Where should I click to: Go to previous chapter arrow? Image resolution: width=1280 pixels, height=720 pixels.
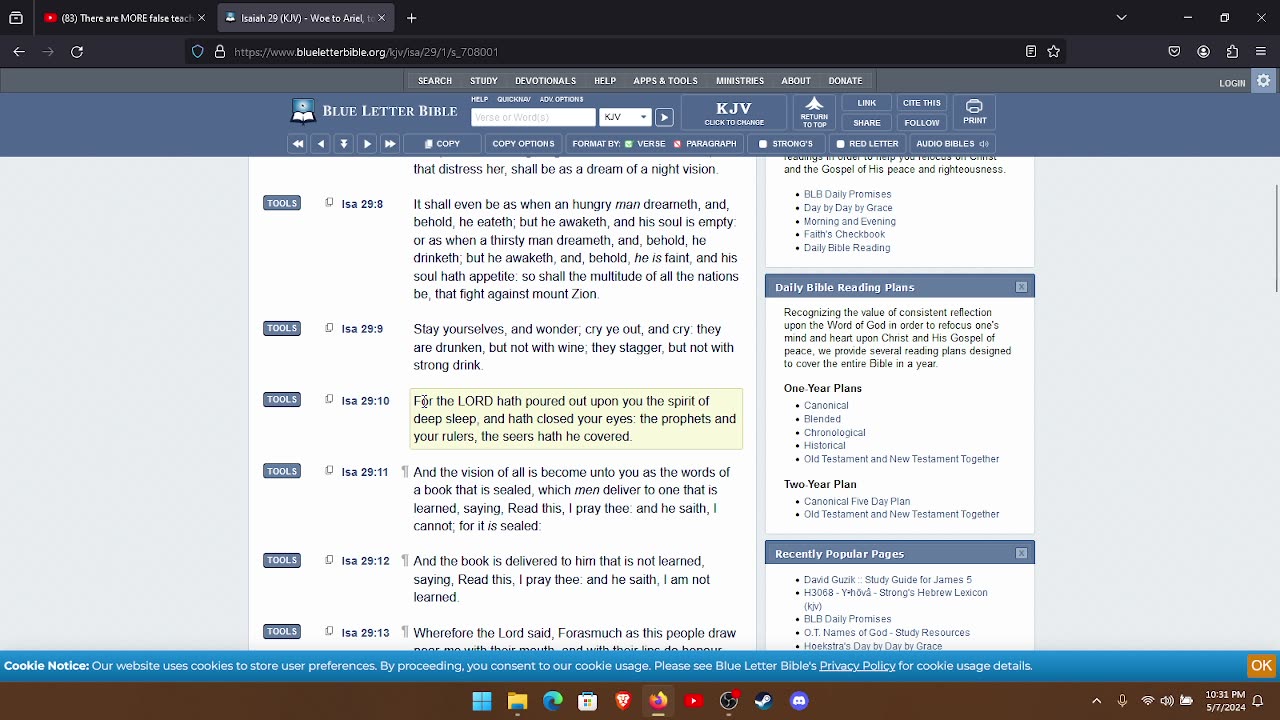tap(321, 144)
